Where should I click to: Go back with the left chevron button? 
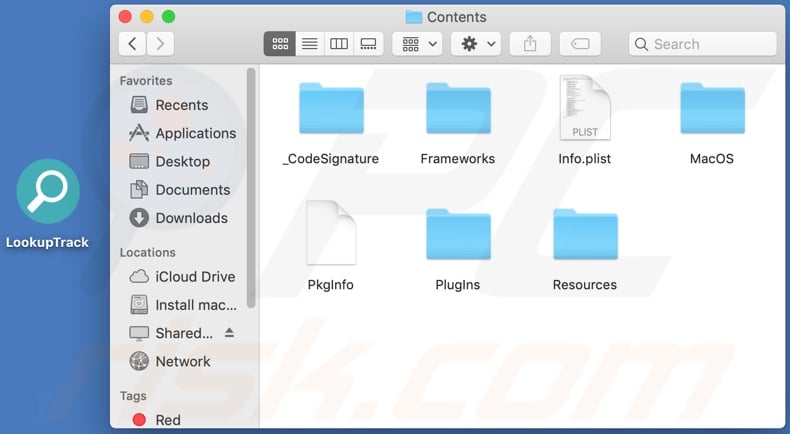[133, 44]
